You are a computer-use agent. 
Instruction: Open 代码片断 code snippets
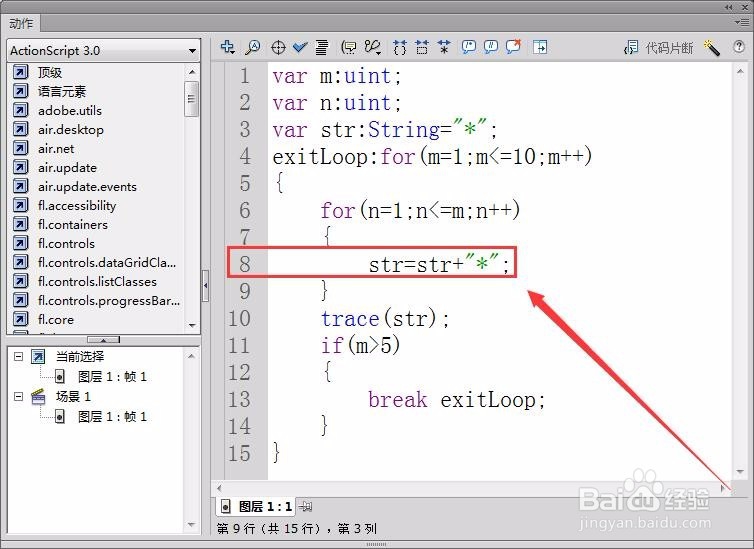point(658,48)
